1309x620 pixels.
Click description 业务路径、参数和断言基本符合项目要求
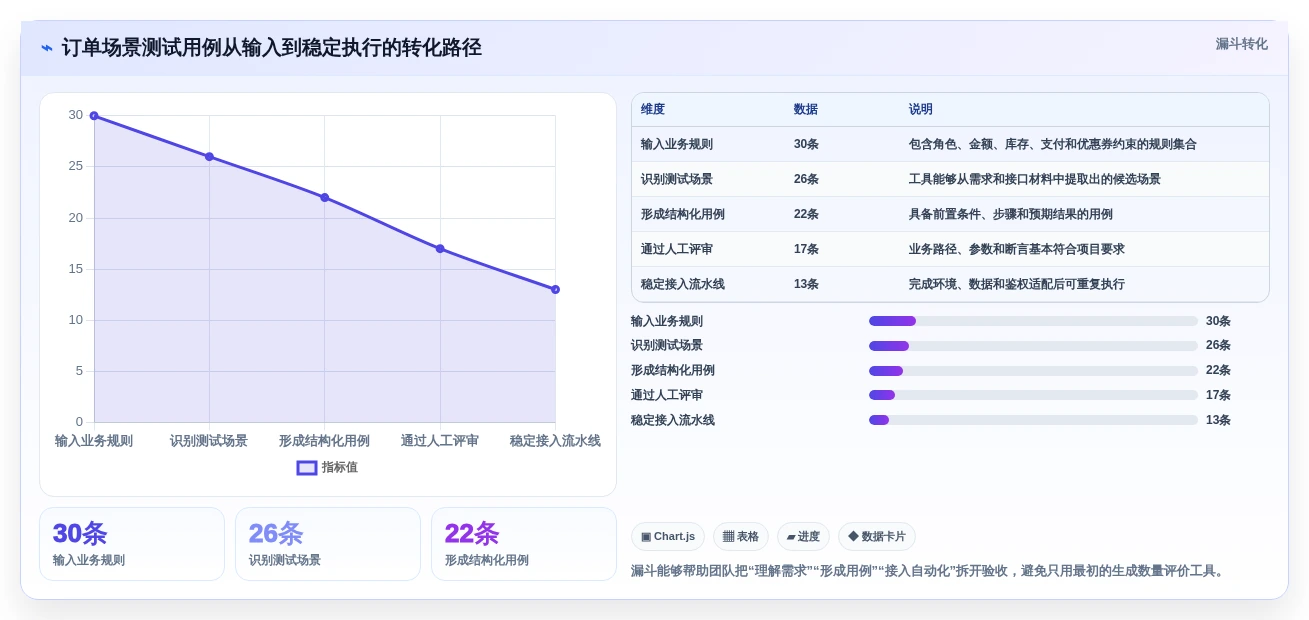coord(1017,249)
